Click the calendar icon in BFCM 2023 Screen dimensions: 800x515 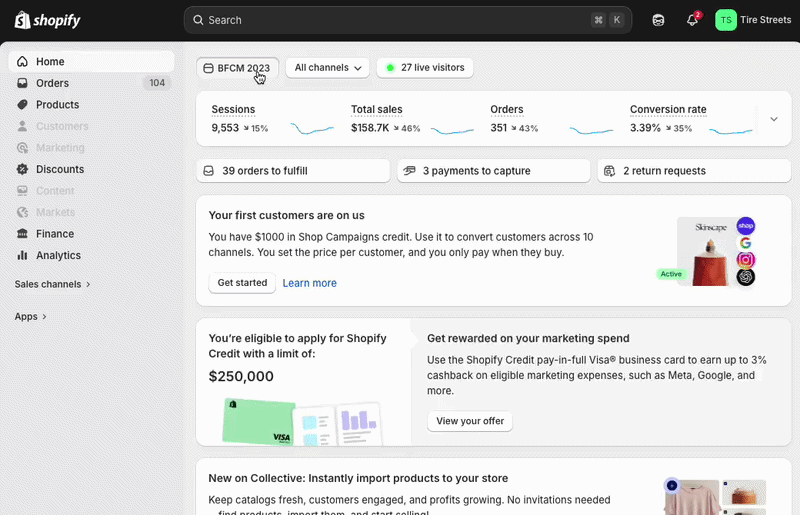pos(208,68)
